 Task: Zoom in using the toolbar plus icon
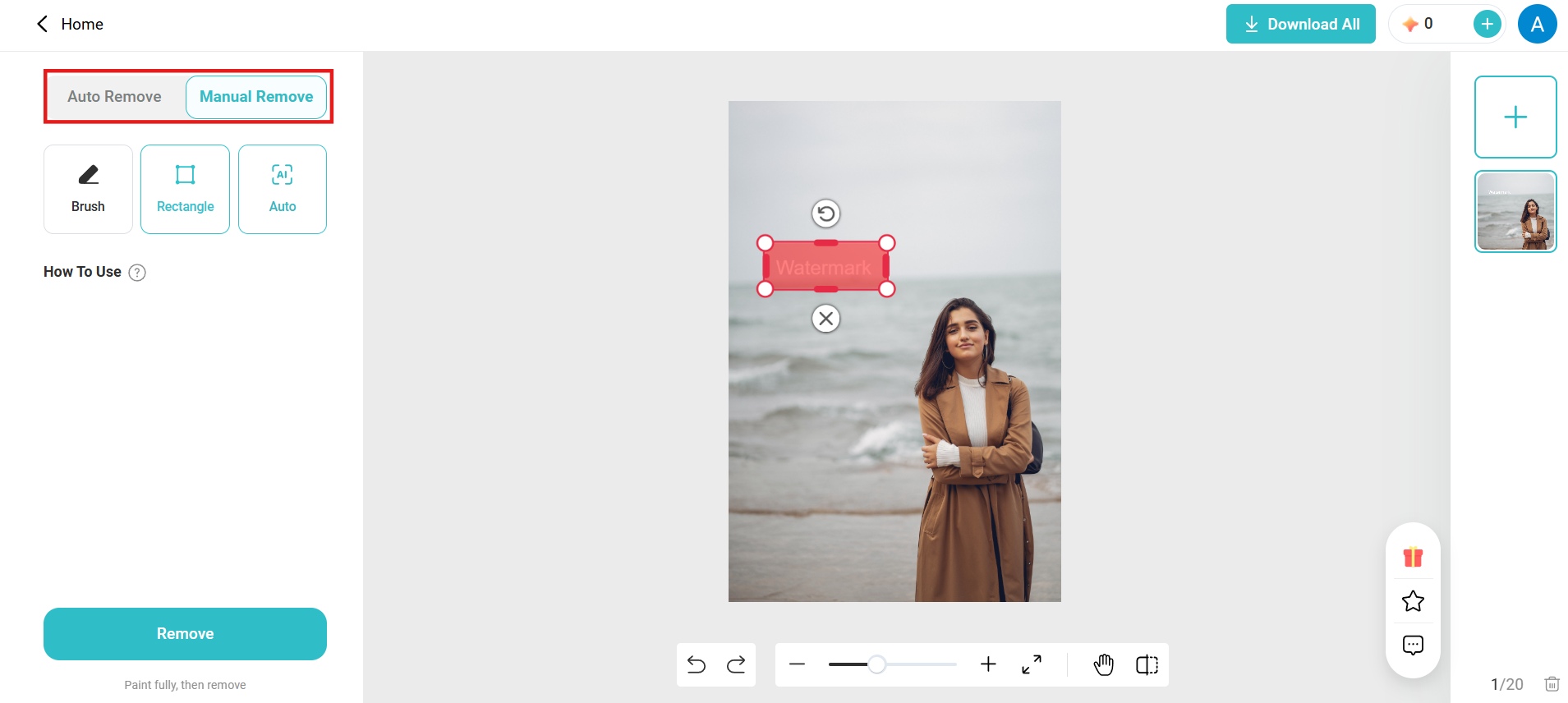point(988,664)
